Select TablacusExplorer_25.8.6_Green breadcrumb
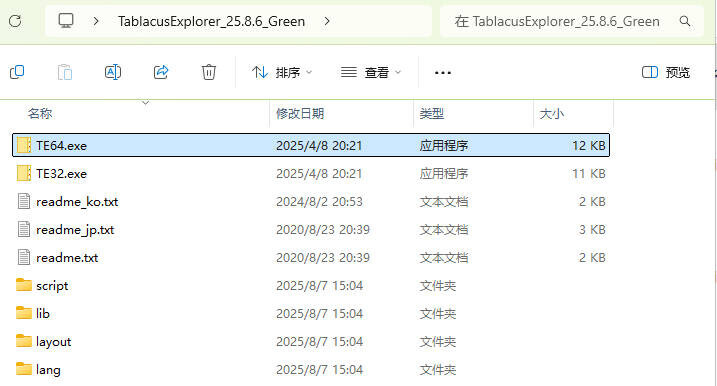 coord(211,21)
